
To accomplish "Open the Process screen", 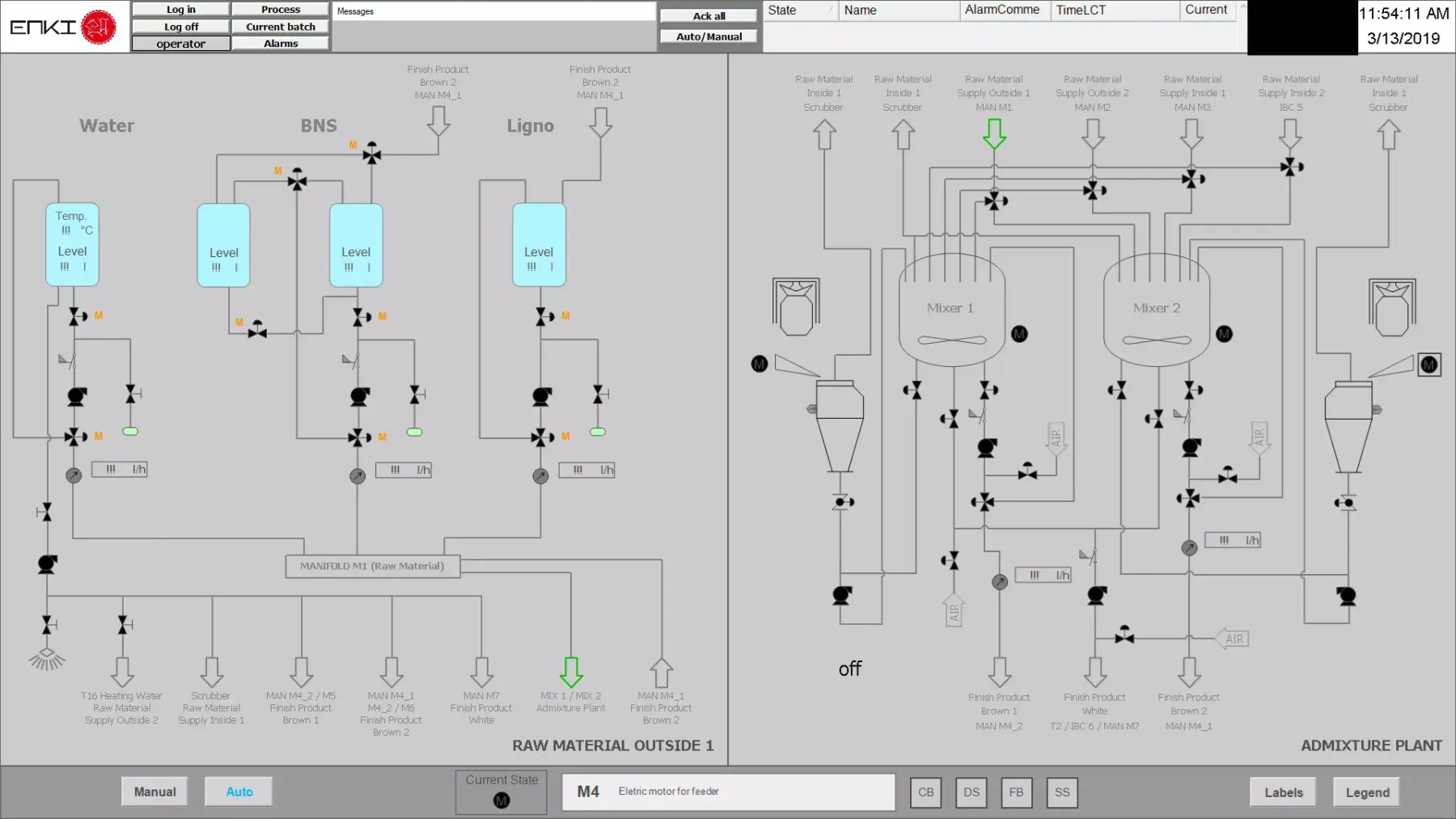I will tap(281, 10).
